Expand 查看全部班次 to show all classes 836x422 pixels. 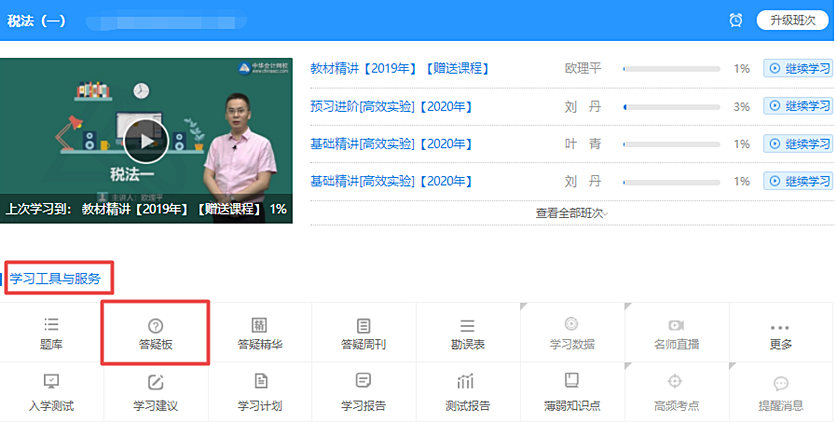point(571,213)
